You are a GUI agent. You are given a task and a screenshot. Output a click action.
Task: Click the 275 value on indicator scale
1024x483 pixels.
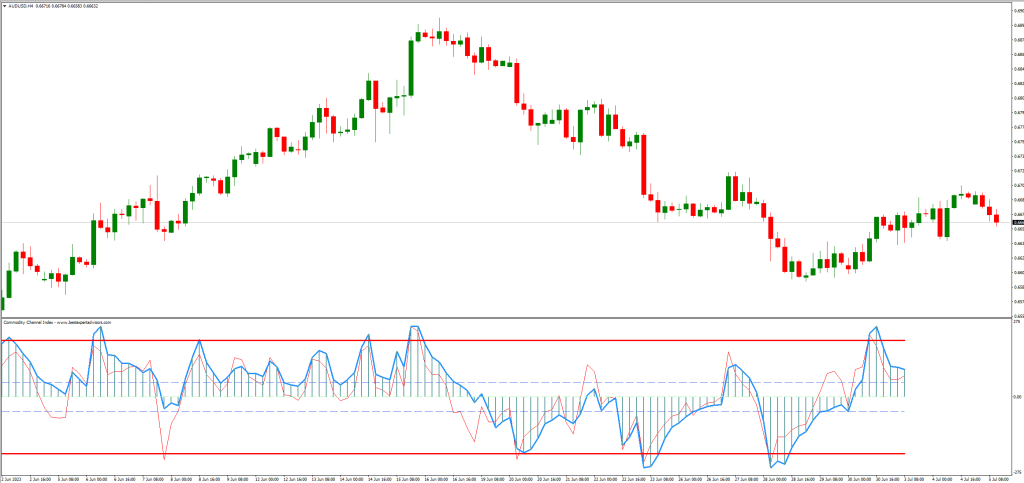click(x=1017, y=322)
